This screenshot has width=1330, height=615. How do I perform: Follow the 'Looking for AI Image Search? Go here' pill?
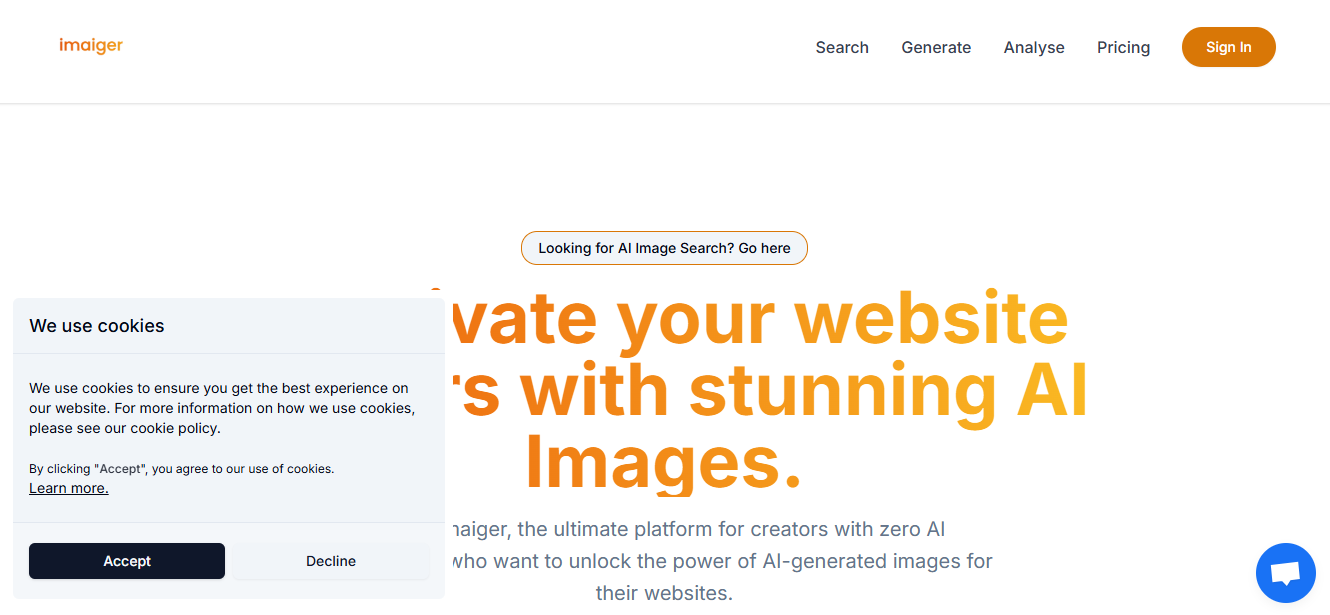point(664,248)
